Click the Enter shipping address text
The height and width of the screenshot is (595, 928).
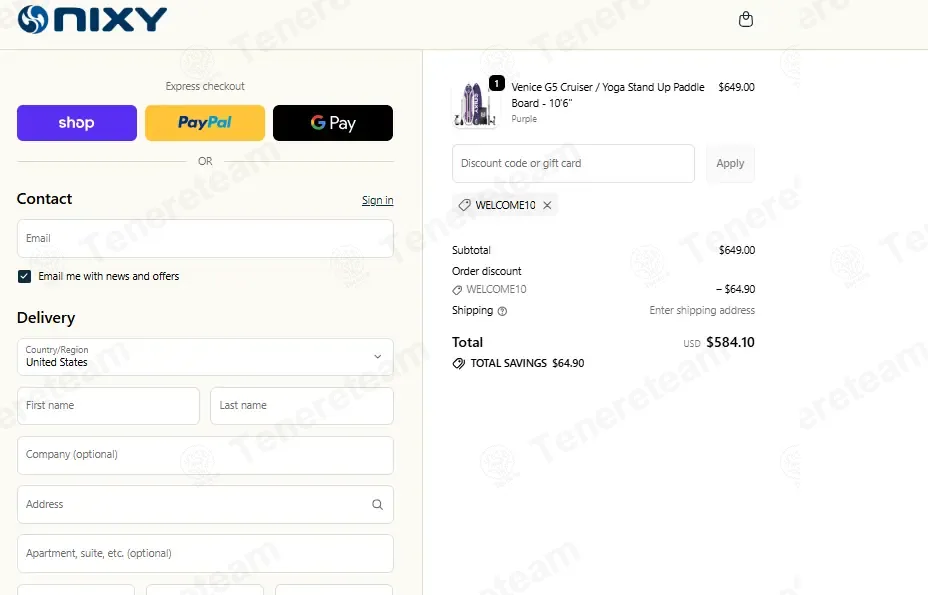(x=702, y=310)
